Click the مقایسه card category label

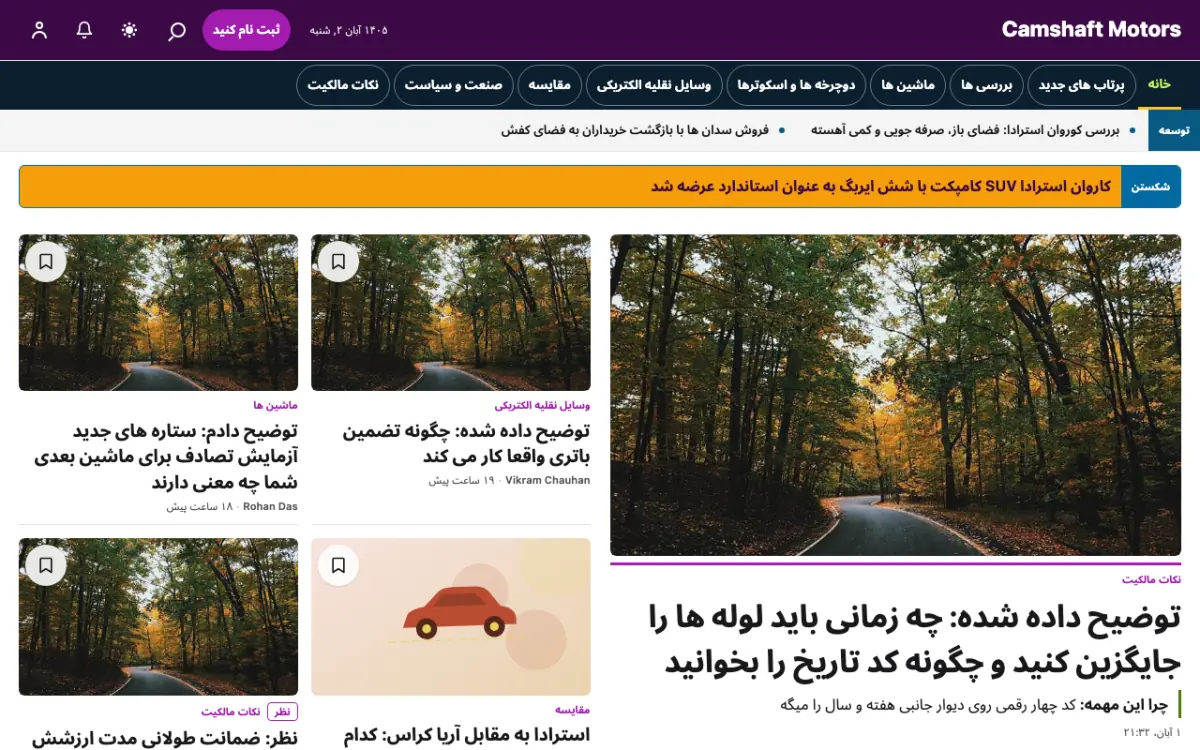coord(572,710)
